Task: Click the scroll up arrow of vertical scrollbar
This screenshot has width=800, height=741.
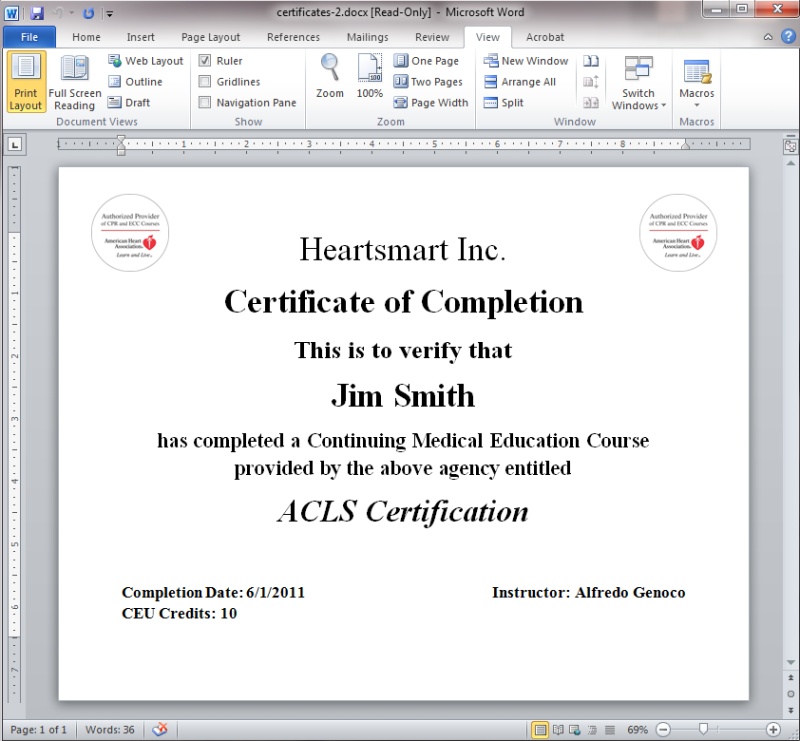Action: click(791, 163)
